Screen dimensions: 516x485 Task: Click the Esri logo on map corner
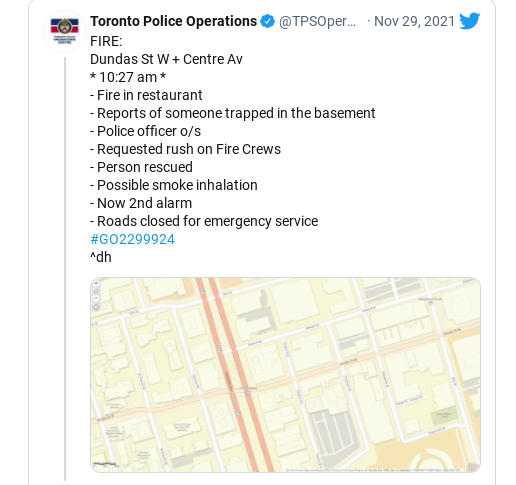tap(472, 467)
